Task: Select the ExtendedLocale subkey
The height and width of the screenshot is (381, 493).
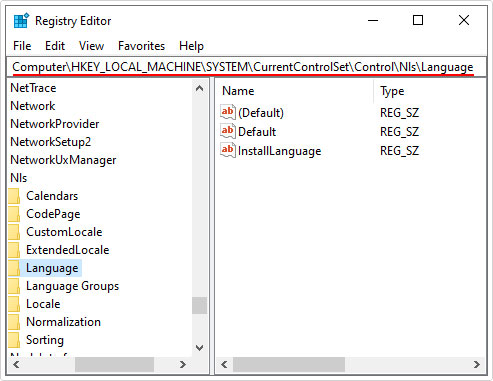Action: [68, 250]
